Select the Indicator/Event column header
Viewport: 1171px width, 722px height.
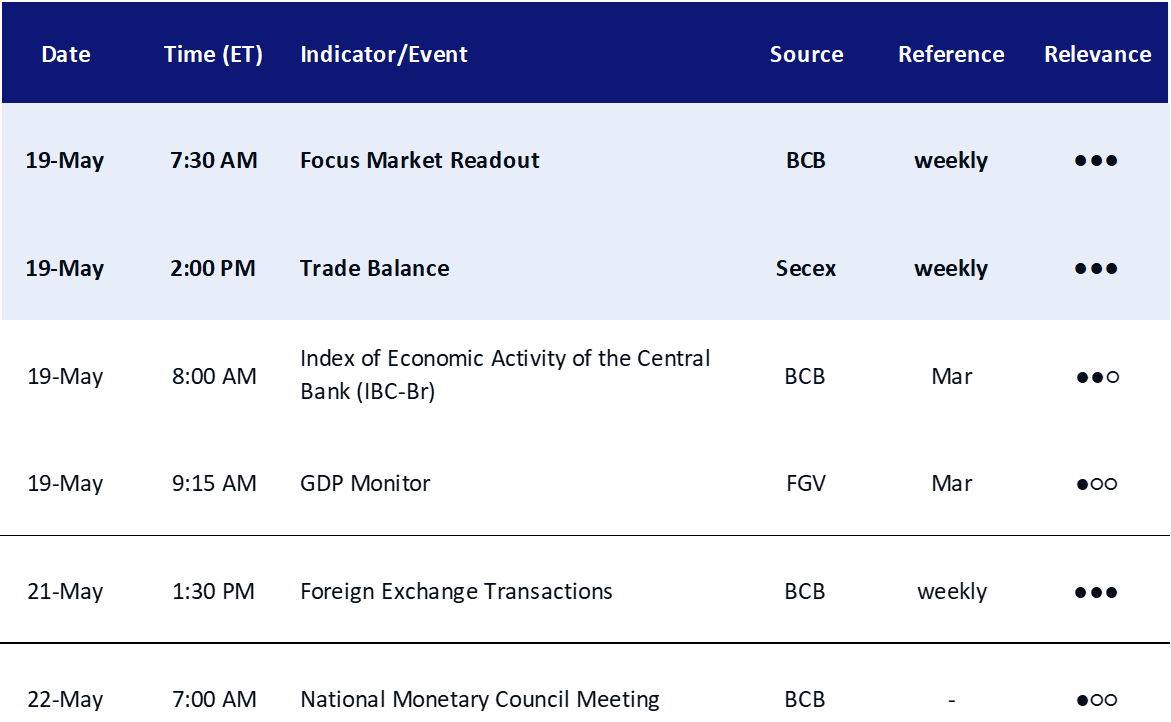click(x=384, y=54)
